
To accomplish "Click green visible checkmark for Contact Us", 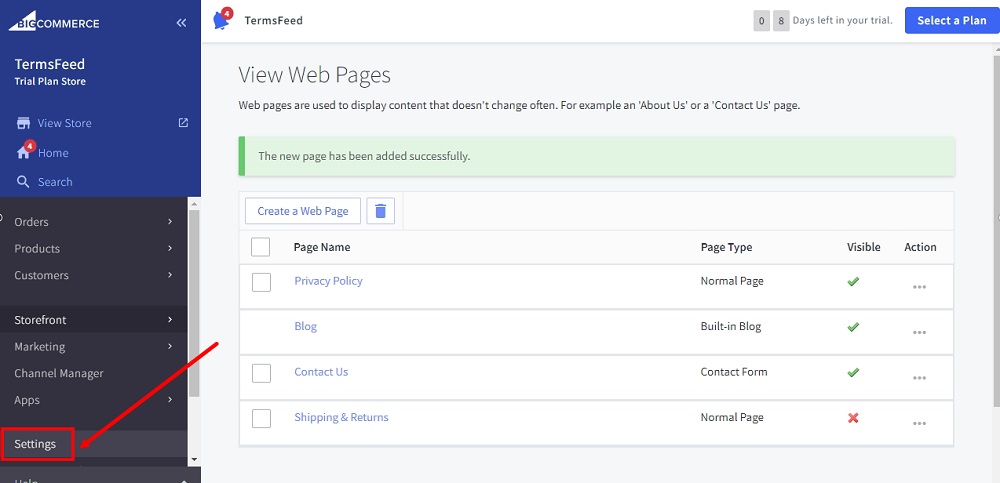I will tap(853, 372).
